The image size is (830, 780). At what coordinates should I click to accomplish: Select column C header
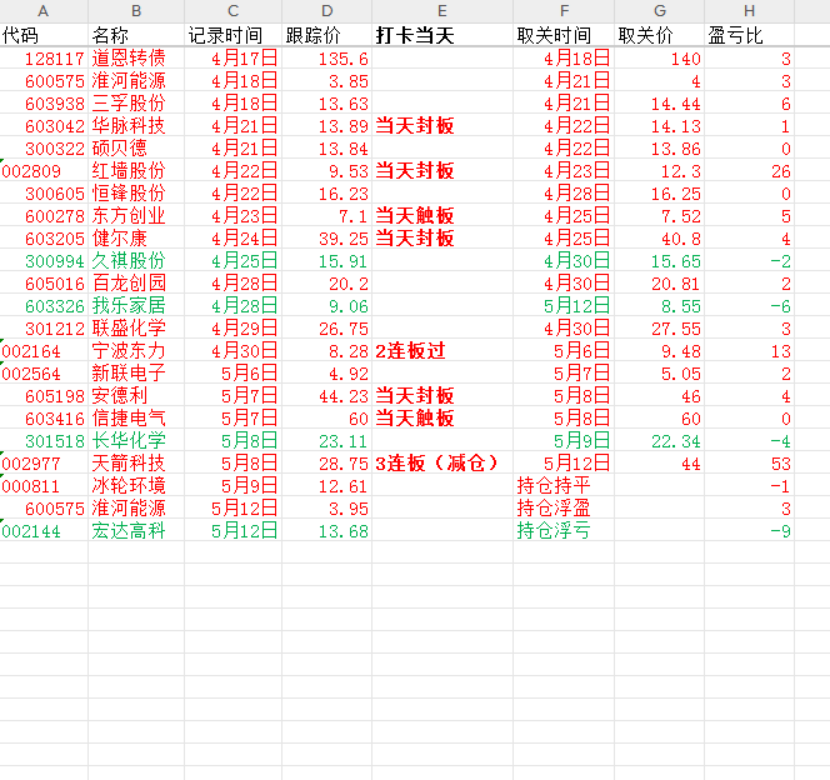point(233,11)
